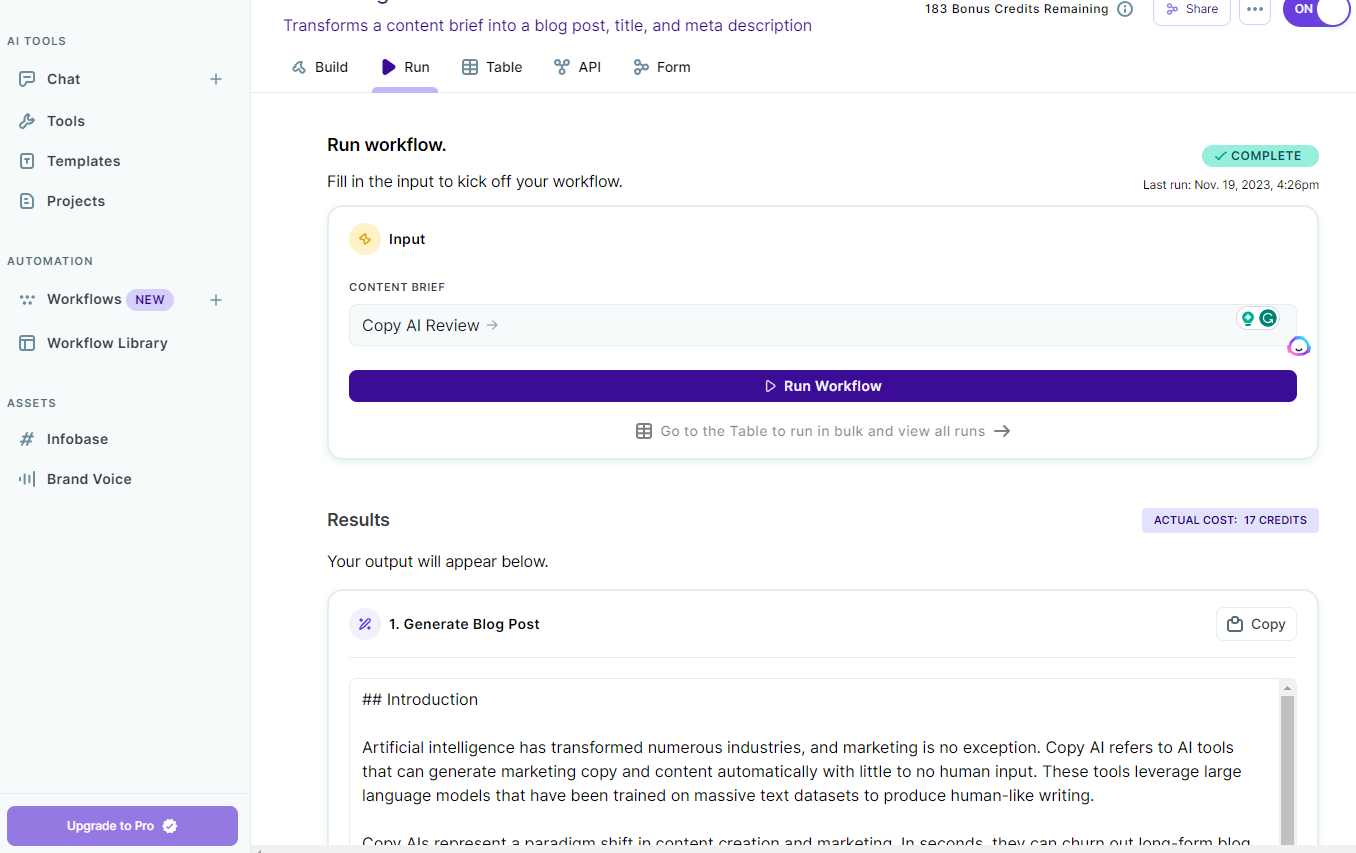Click the Share button
The width and height of the screenshot is (1356, 853).
[x=1191, y=9]
